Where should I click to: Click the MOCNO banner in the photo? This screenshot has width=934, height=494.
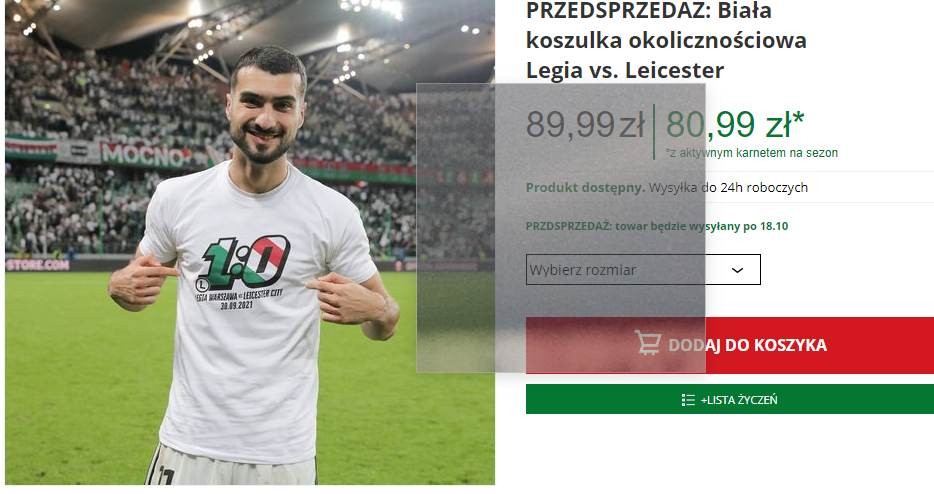[x=144, y=154]
